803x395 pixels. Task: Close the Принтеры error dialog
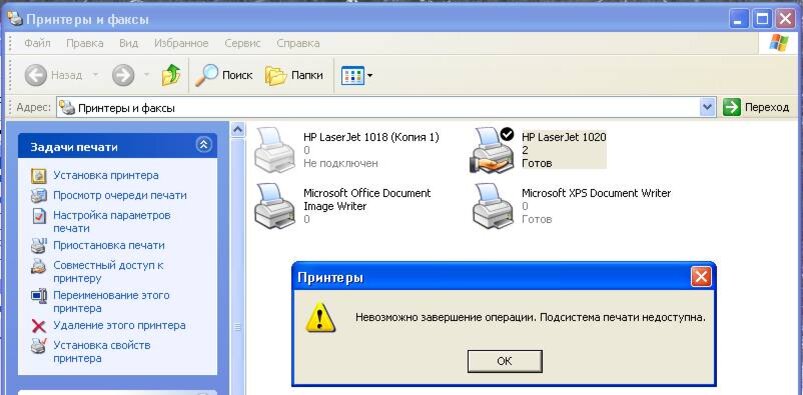[x=701, y=277]
